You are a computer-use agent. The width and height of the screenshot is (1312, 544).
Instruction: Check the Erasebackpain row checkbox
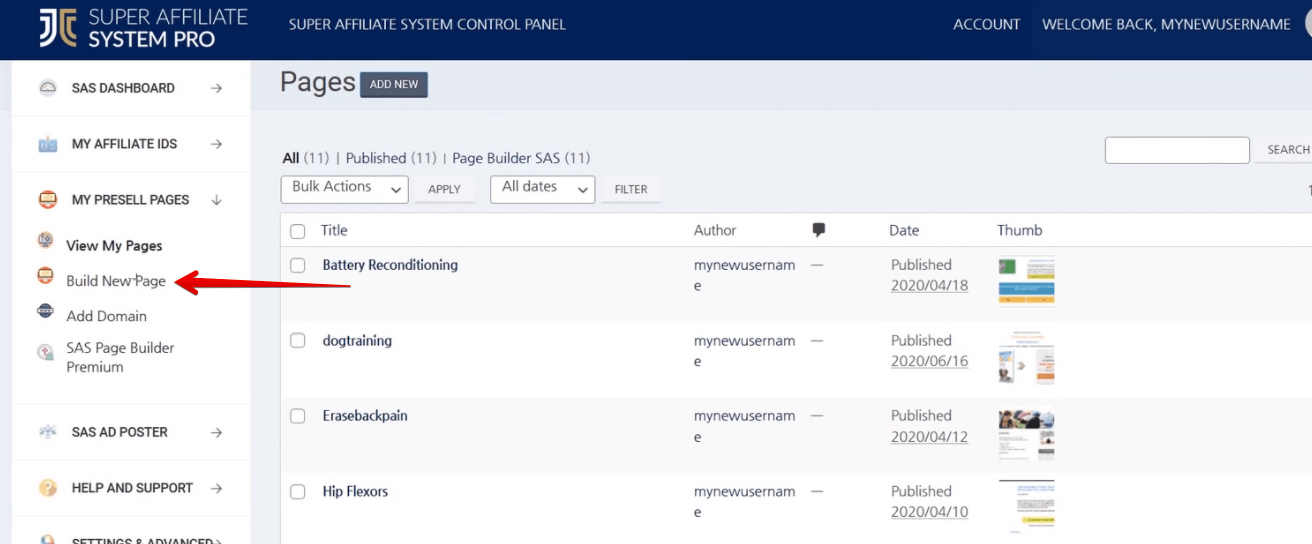pyautogui.click(x=298, y=415)
